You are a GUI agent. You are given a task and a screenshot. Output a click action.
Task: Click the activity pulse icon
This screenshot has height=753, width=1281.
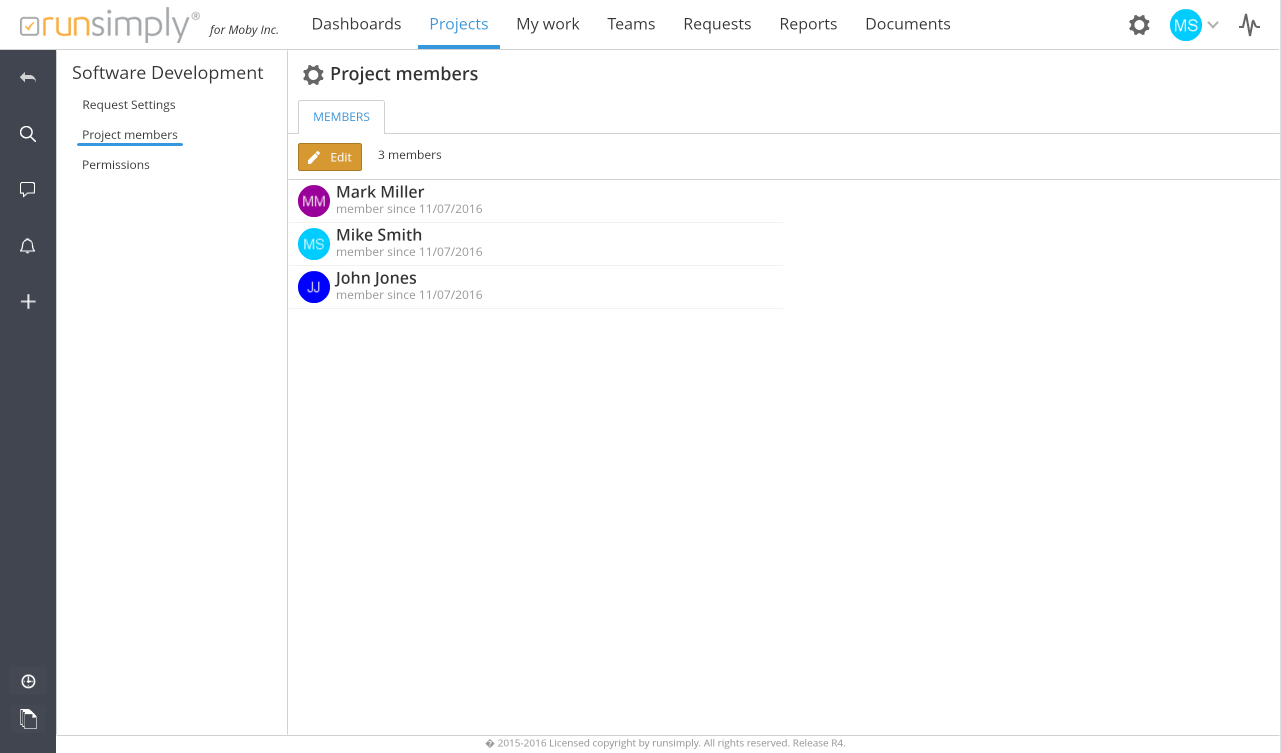click(1249, 25)
